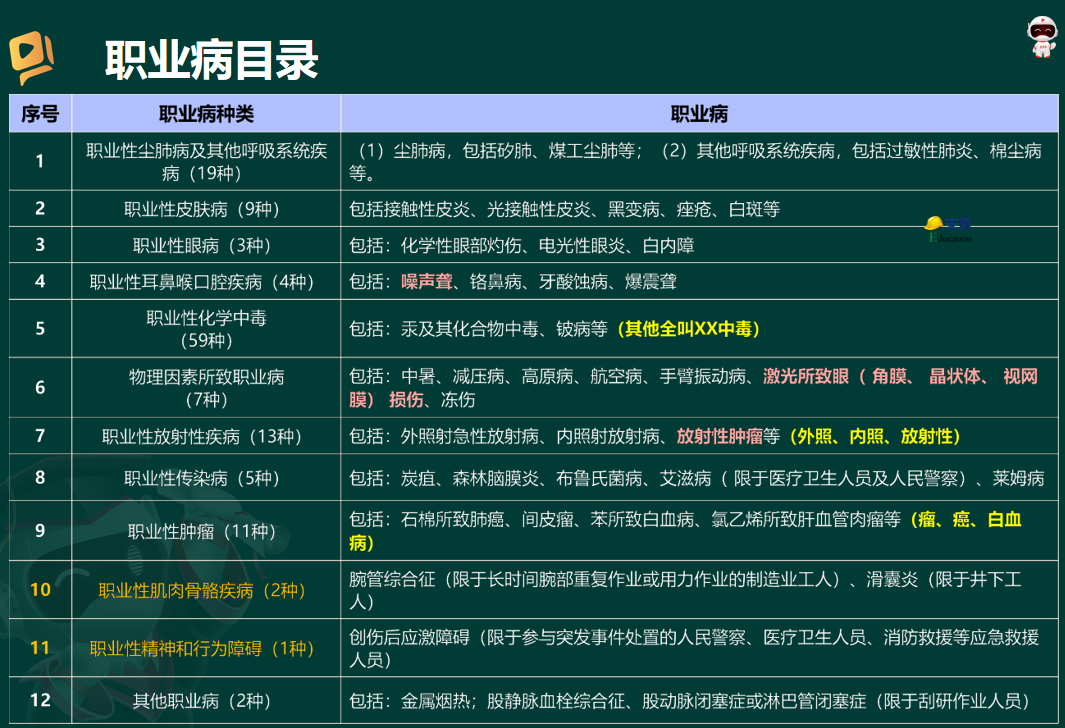Click the yellow note (外照、内照、放射性)
Viewport: 1065px width, 728px height.
875,436
